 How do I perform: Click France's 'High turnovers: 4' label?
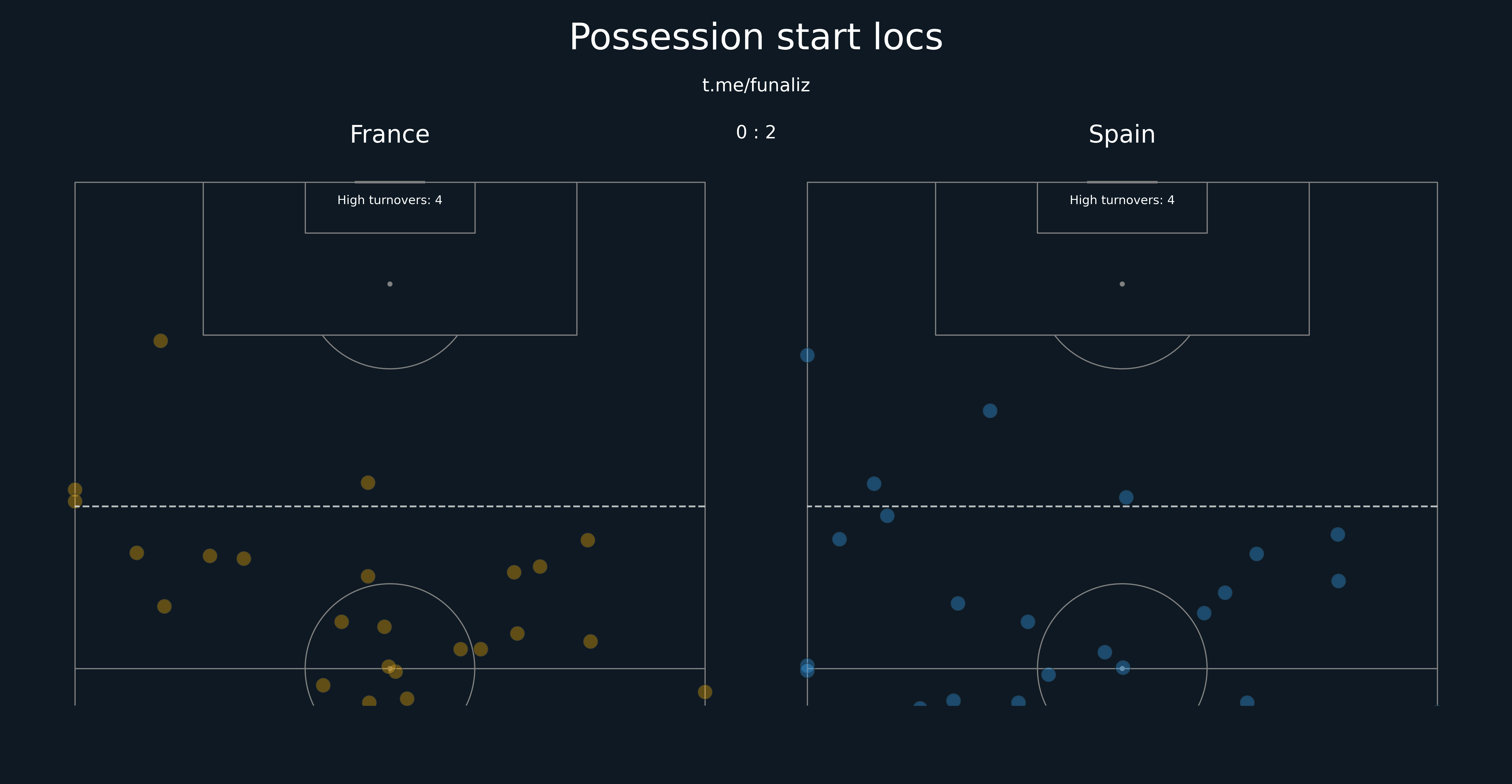[x=390, y=200]
